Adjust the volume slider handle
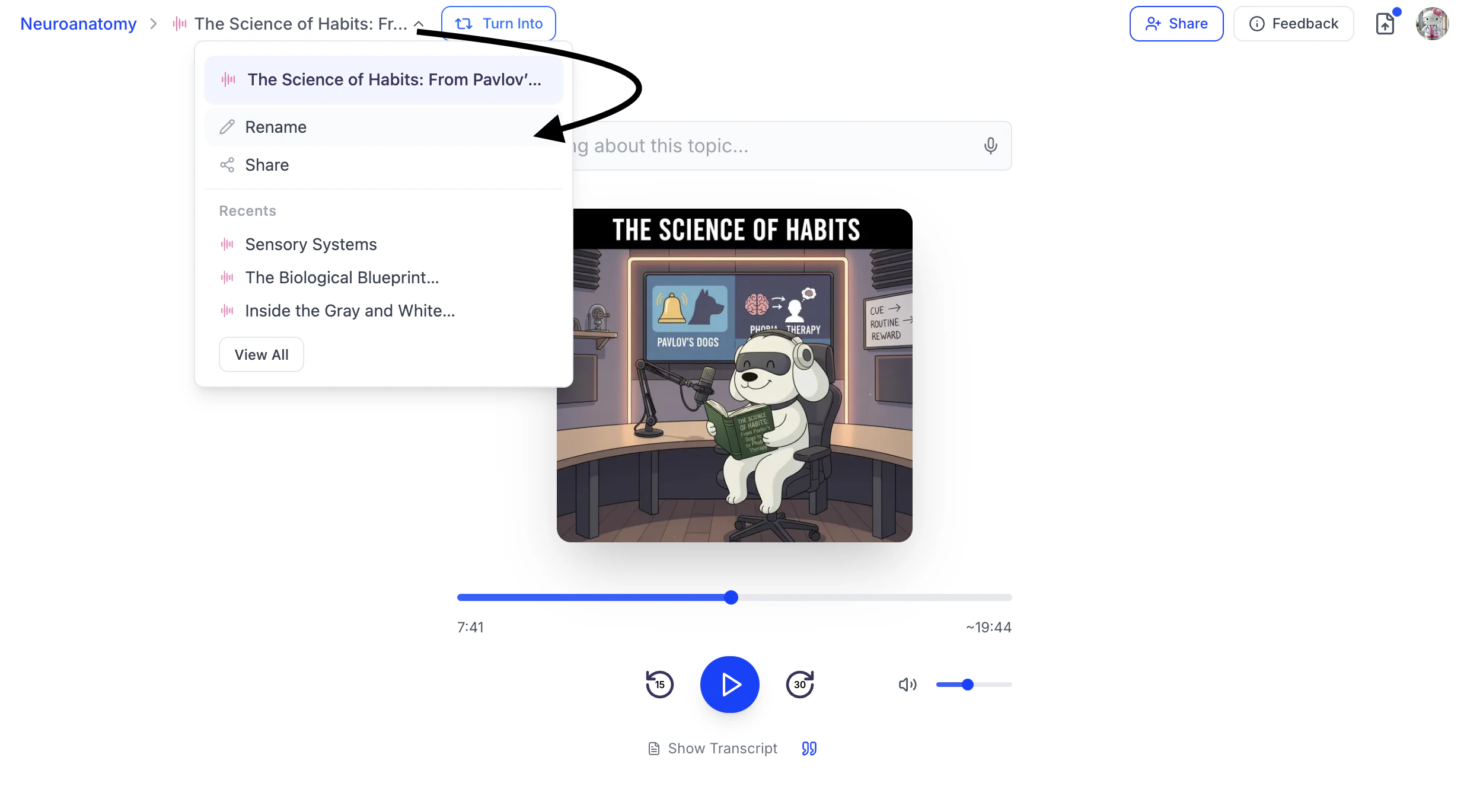Screen dimensions: 1467x812 [968, 685]
